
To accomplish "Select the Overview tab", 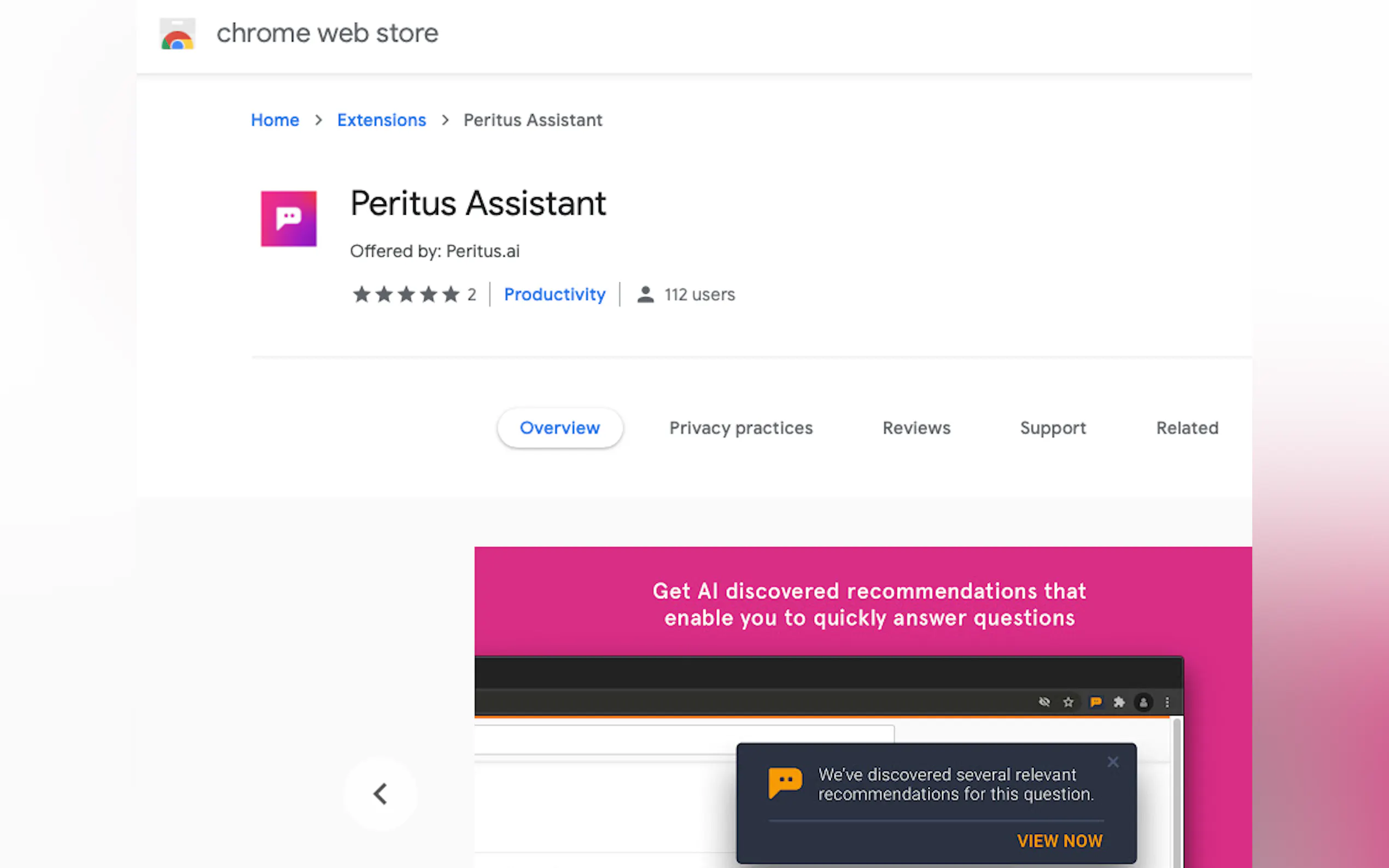I will point(559,428).
